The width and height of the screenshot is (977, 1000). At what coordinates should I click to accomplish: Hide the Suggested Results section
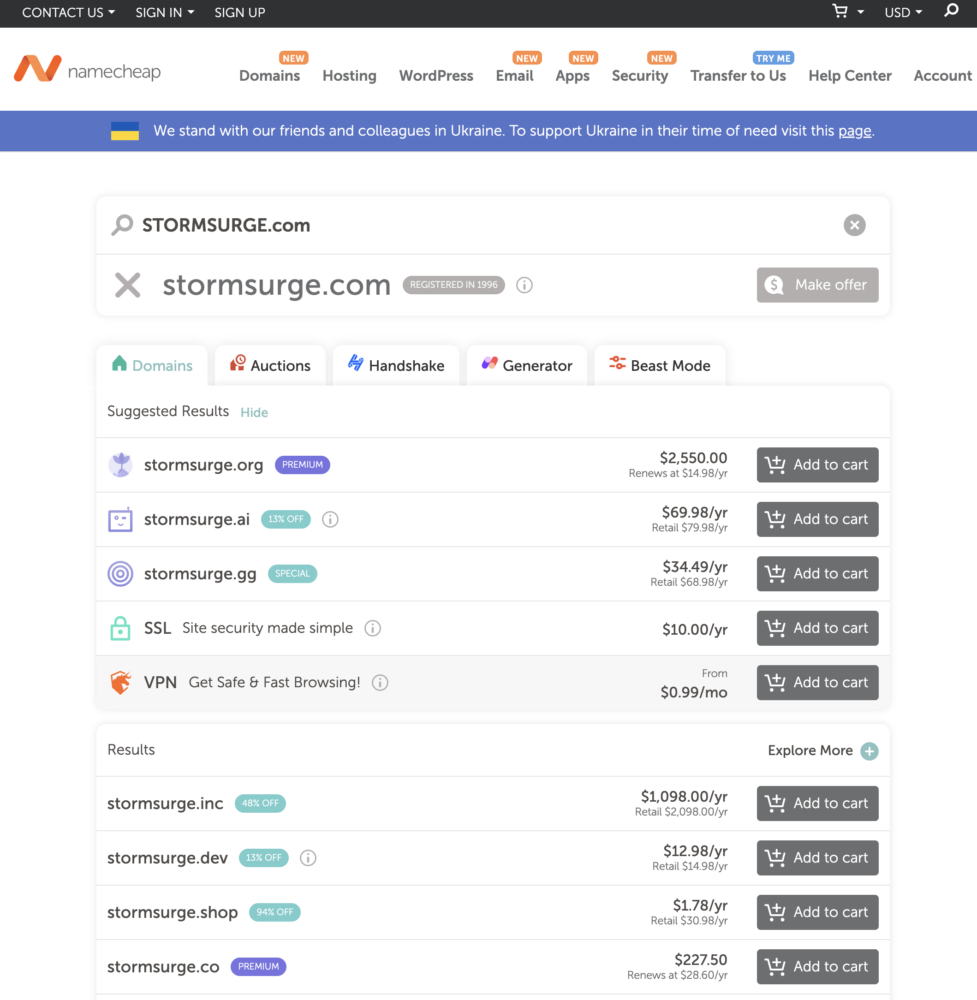[254, 412]
